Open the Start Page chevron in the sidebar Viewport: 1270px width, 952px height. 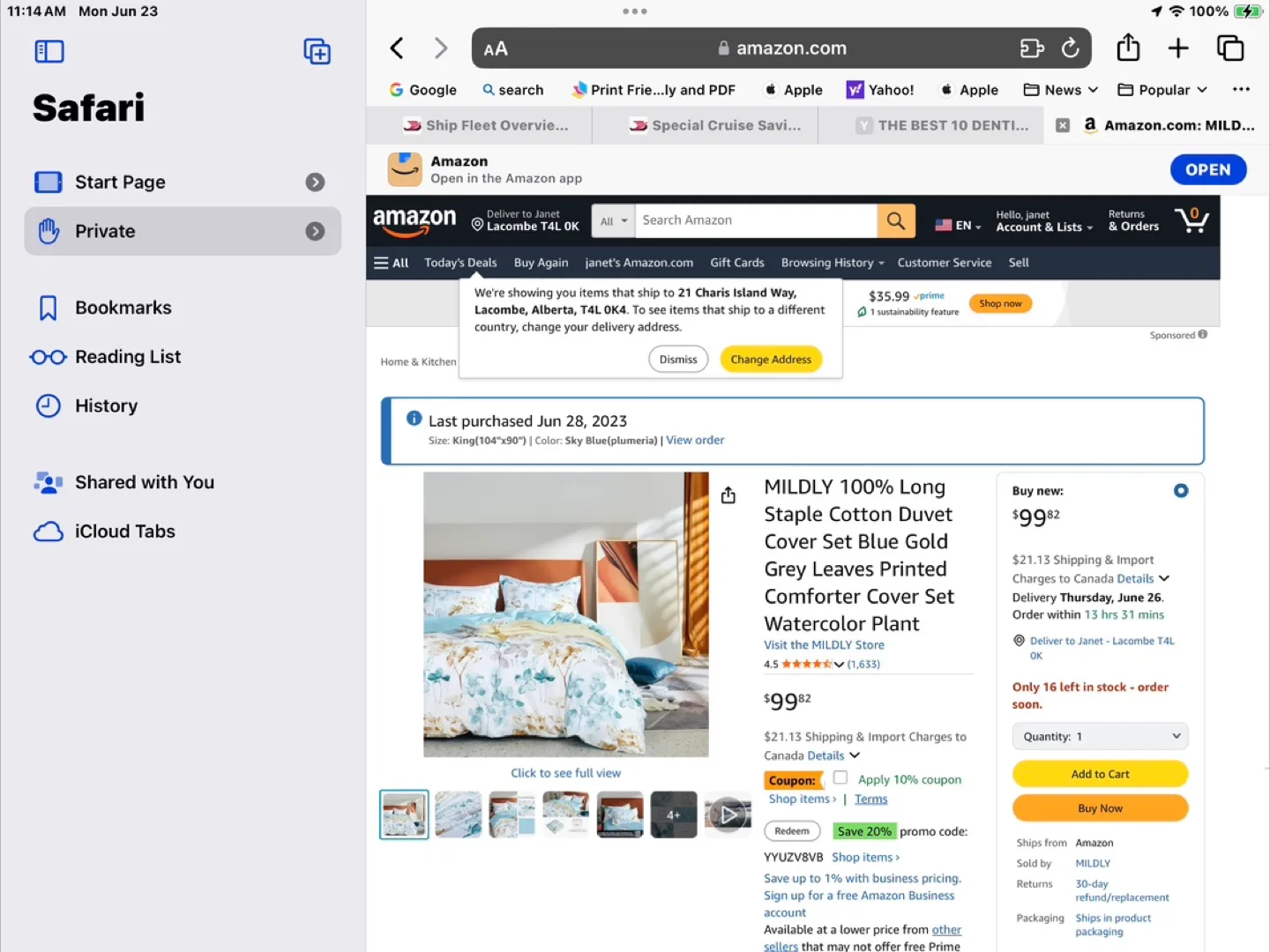coord(315,182)
